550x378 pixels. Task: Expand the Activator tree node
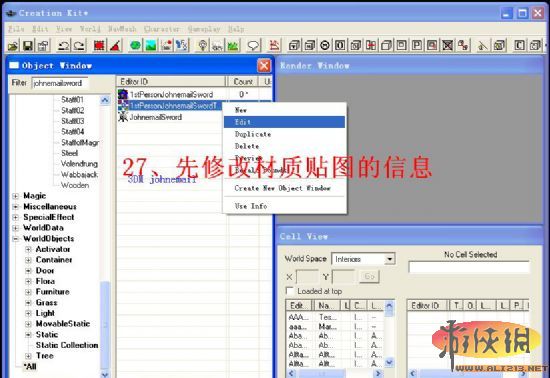(x=28, y=249)
